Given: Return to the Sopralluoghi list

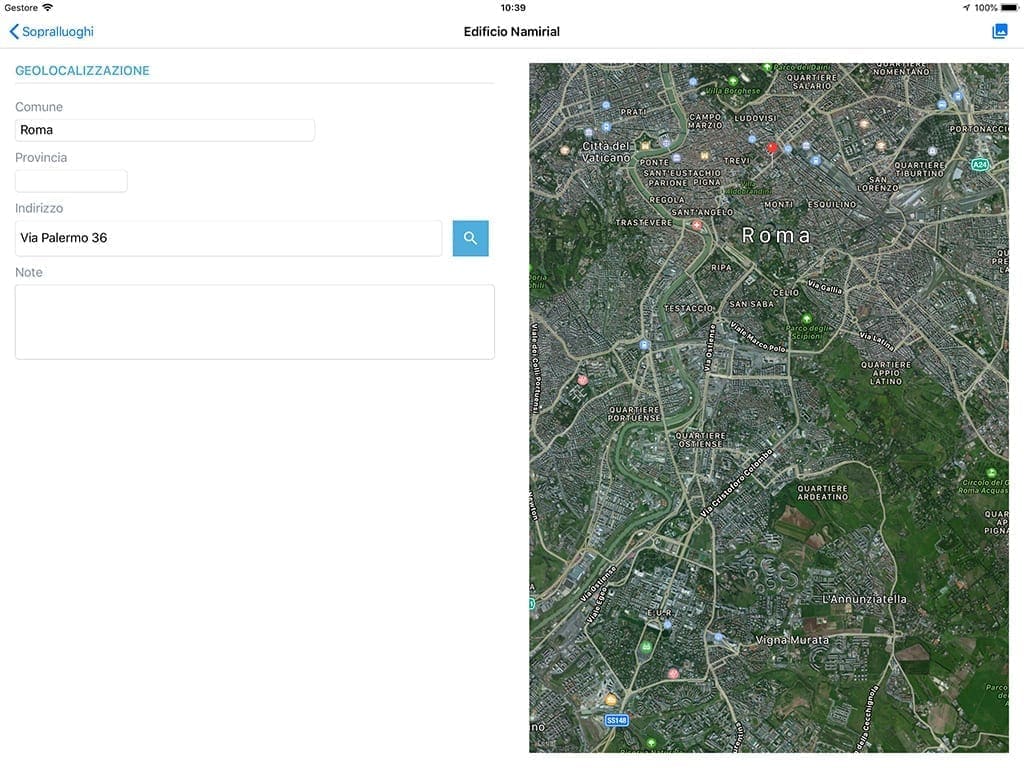Looking at the screenshot, I should click(54, 31).
